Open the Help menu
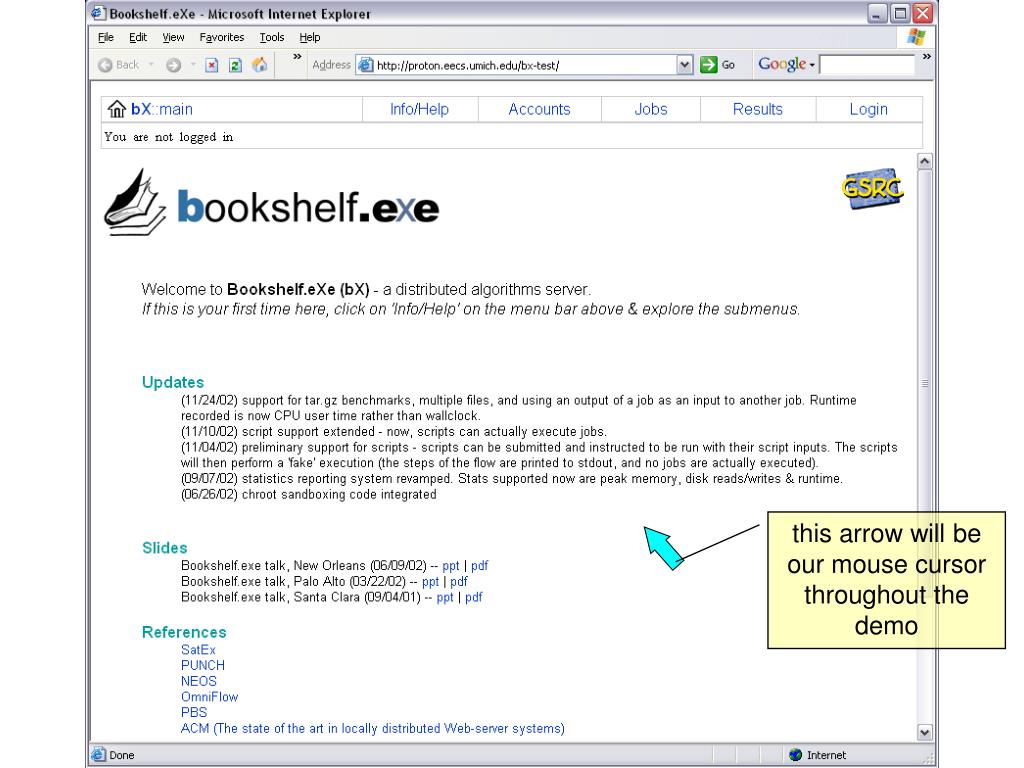 [x=310, y=37]
